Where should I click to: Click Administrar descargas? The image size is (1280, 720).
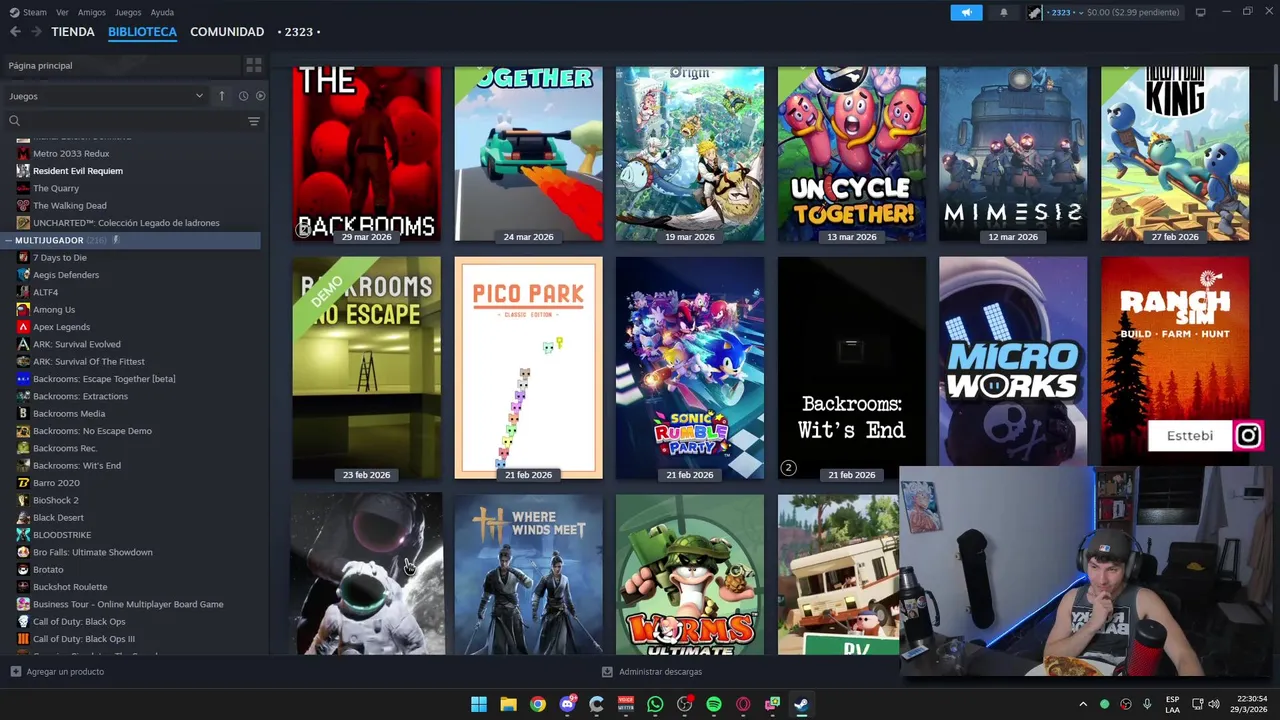660,672
